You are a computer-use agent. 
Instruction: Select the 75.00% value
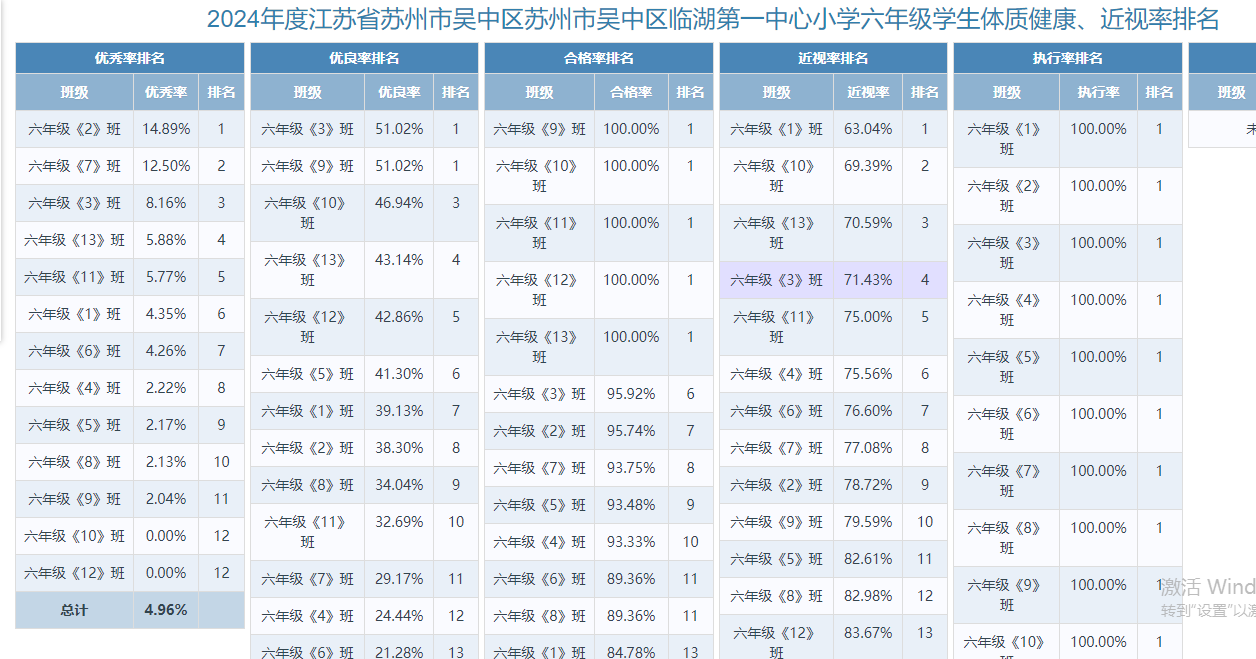(x=868, y=317)
